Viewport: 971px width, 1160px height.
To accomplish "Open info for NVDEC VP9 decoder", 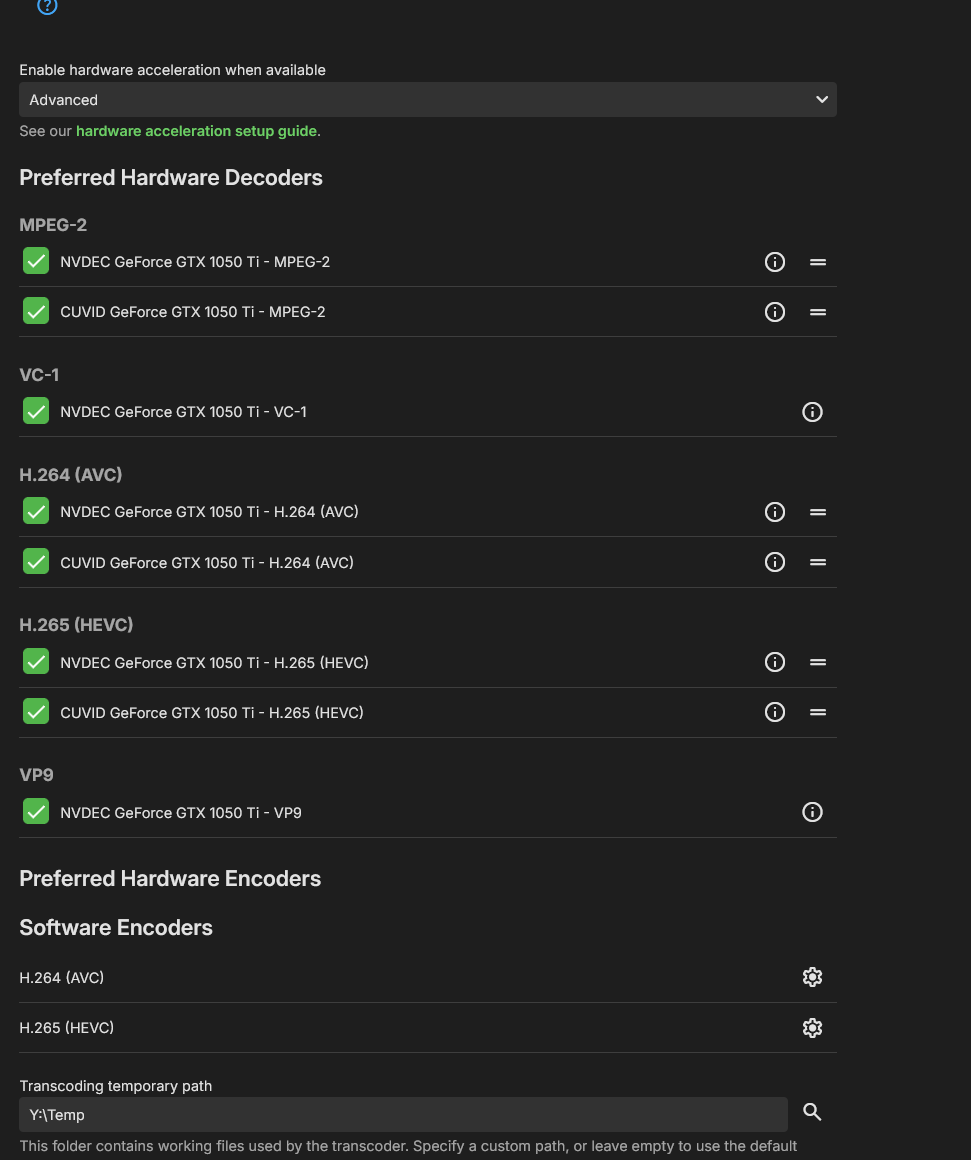I will [x=812, y=812].
